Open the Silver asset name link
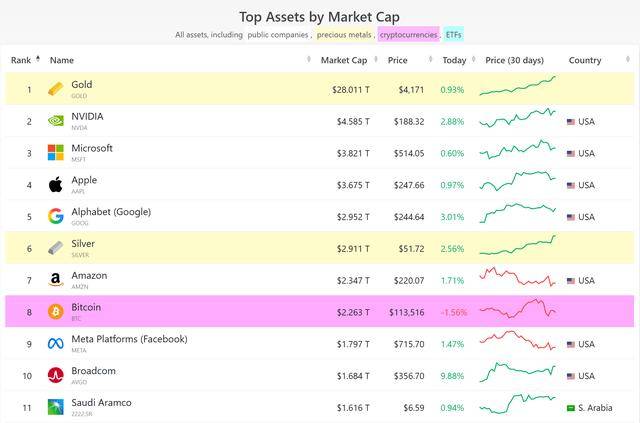640x423 pixels. click(84, 243)
